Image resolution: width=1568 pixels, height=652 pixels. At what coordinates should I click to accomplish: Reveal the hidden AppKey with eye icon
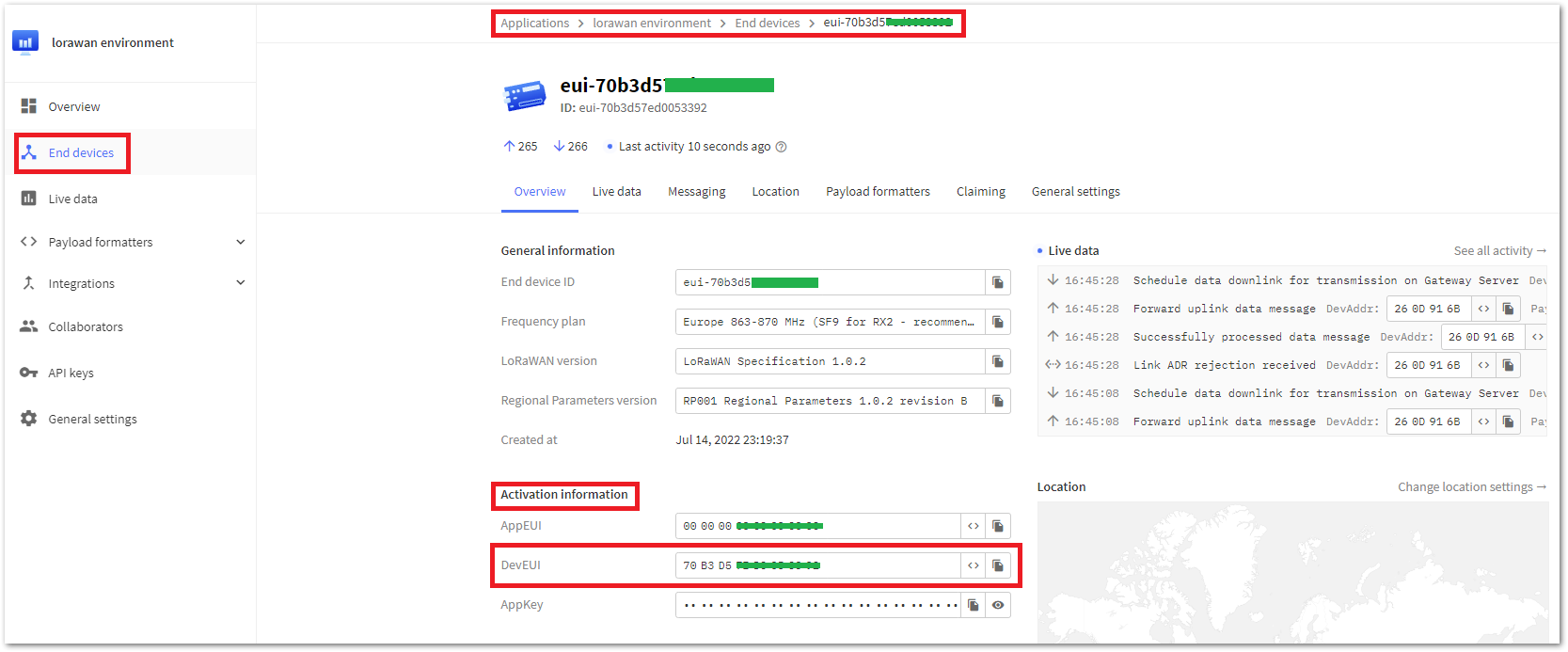coord(998,605)
